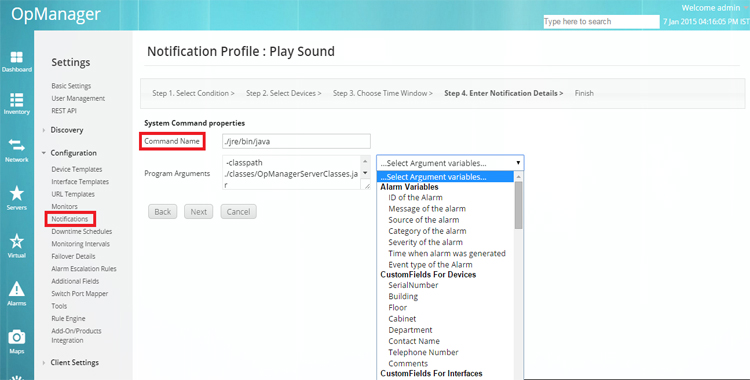
Task: Click the Type here to search box
Action: (601, 22)
